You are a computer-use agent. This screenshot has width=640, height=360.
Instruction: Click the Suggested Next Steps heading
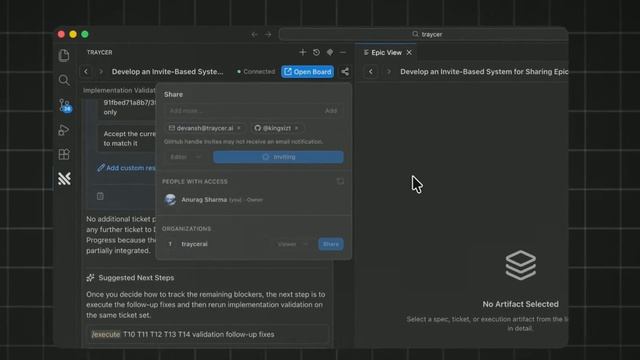coord(136,278)
